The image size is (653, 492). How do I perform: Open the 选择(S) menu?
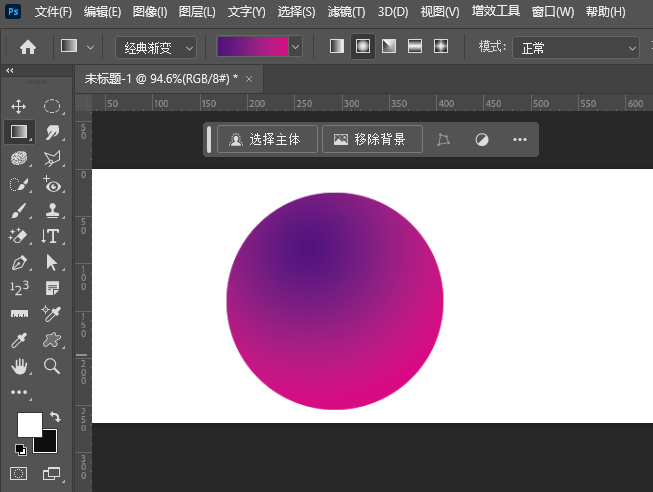coord(297,12)
